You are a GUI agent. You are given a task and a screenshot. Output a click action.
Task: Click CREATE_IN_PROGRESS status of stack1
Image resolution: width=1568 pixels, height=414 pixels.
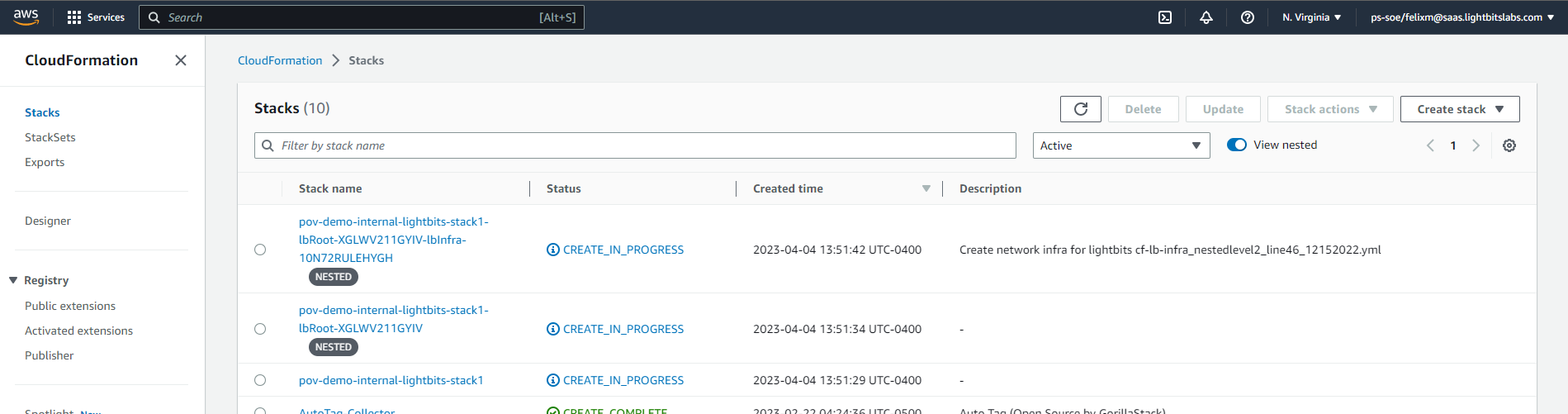click(623, 380)
